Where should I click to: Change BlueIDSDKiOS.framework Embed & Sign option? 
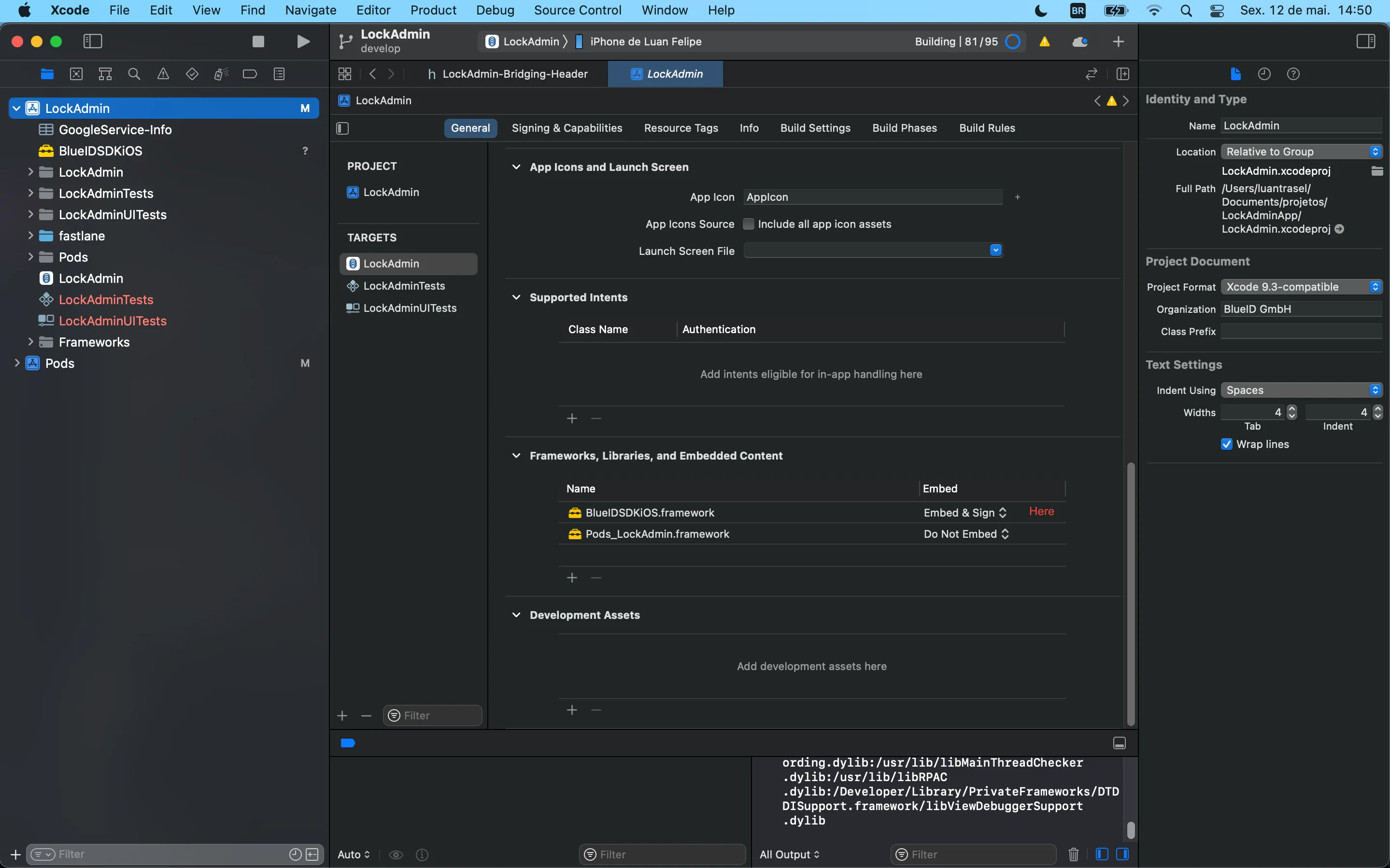964,513
